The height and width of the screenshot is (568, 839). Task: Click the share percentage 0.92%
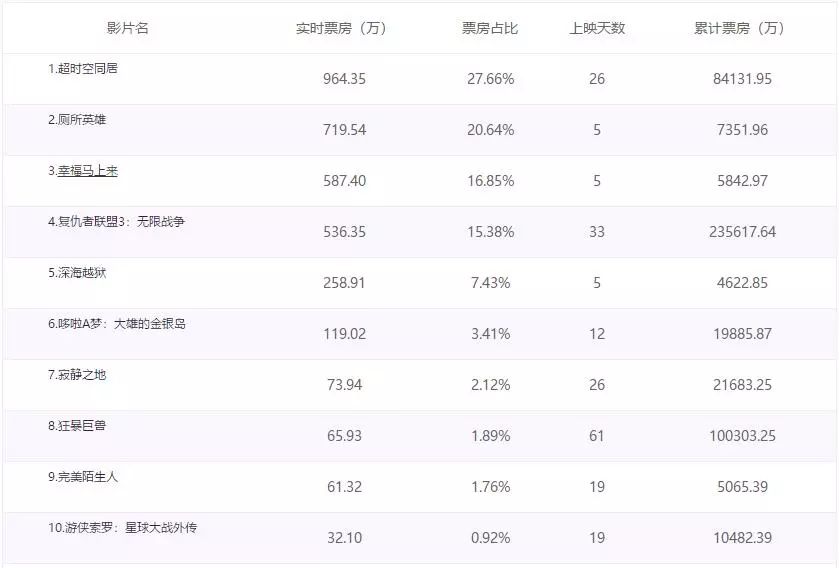click(491, 538)
